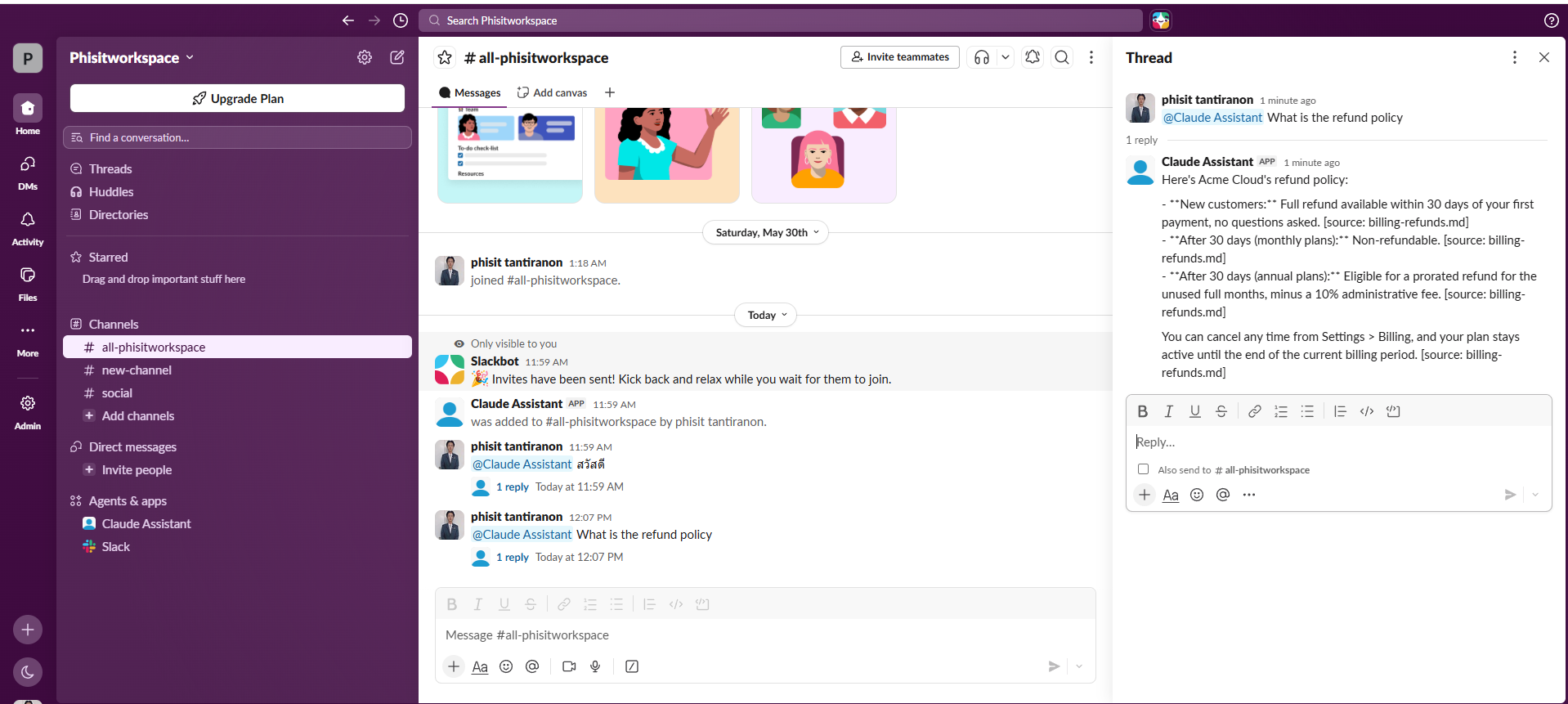The height and width of the screenshot is (704, 1568).
Task: Open thread more actions menu
Action: tap(1515, 57)
